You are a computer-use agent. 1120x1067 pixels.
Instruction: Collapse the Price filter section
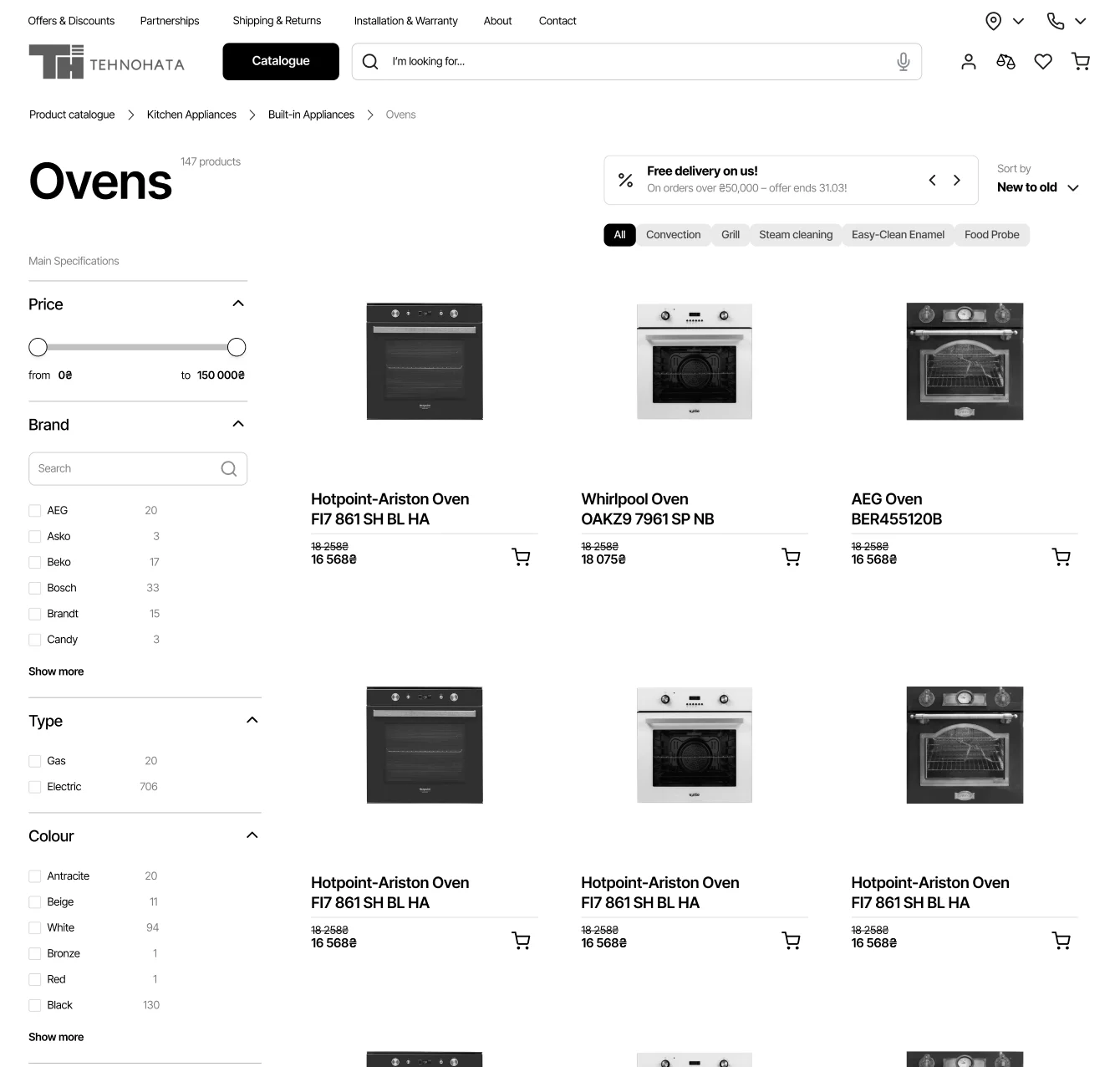[238, 303]
